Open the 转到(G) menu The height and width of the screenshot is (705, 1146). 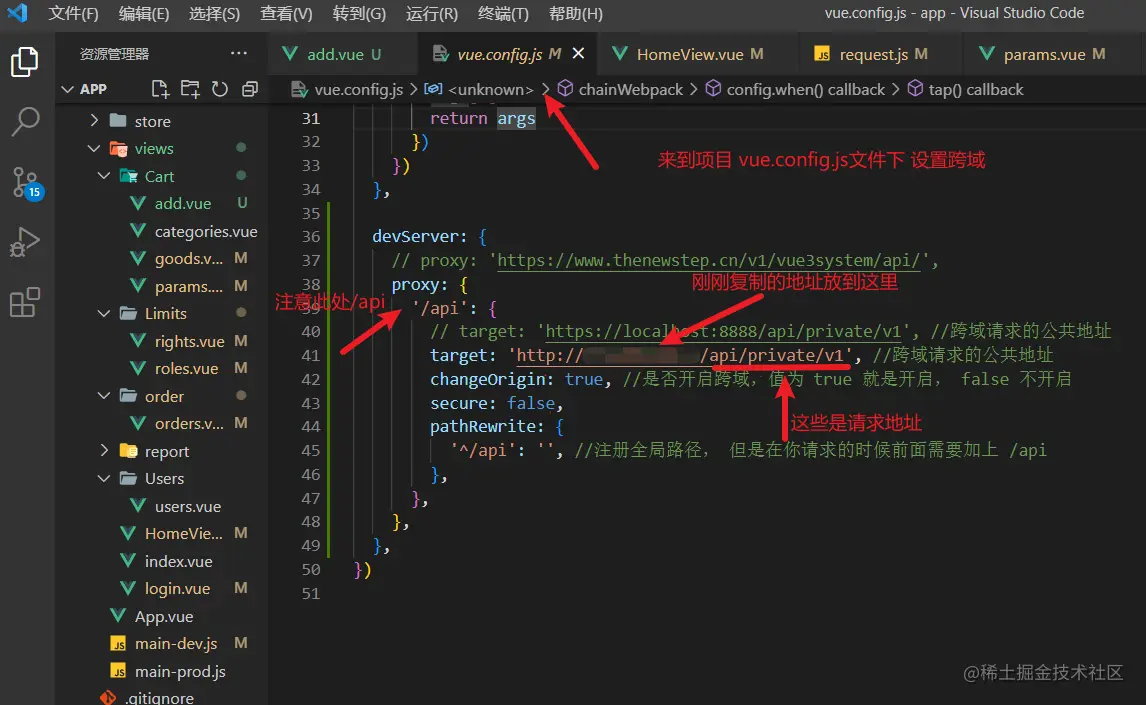[359, 14]
